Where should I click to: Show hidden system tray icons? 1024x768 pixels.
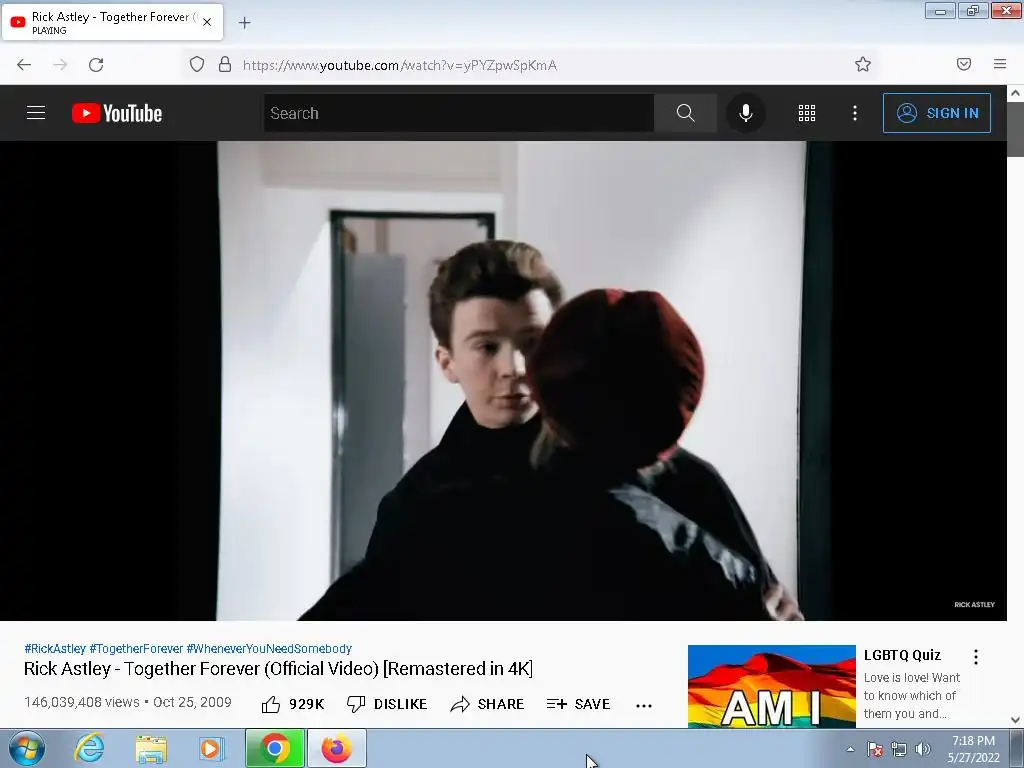pos(850,749)
